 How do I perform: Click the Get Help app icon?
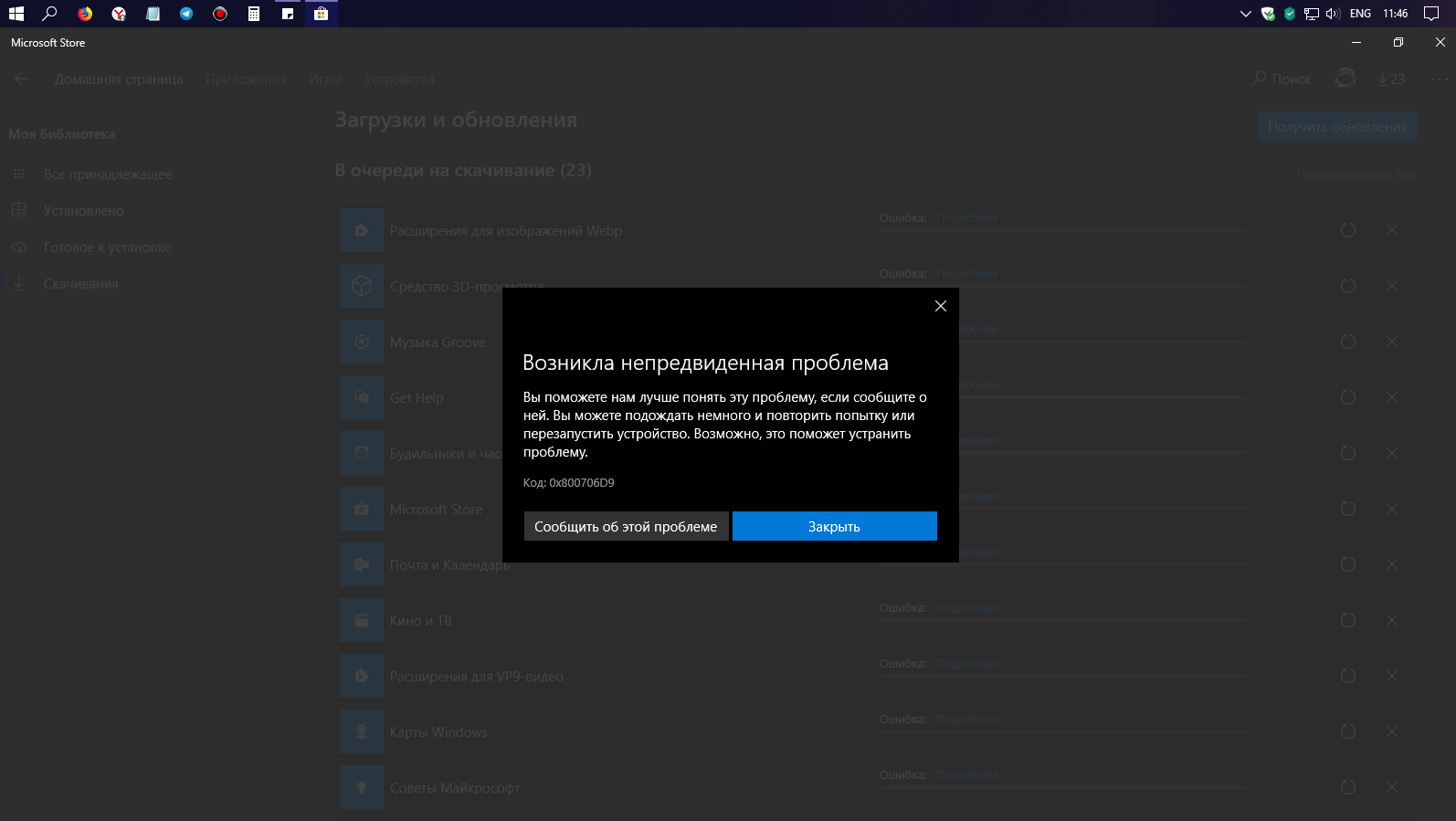(x=362, y=397)
